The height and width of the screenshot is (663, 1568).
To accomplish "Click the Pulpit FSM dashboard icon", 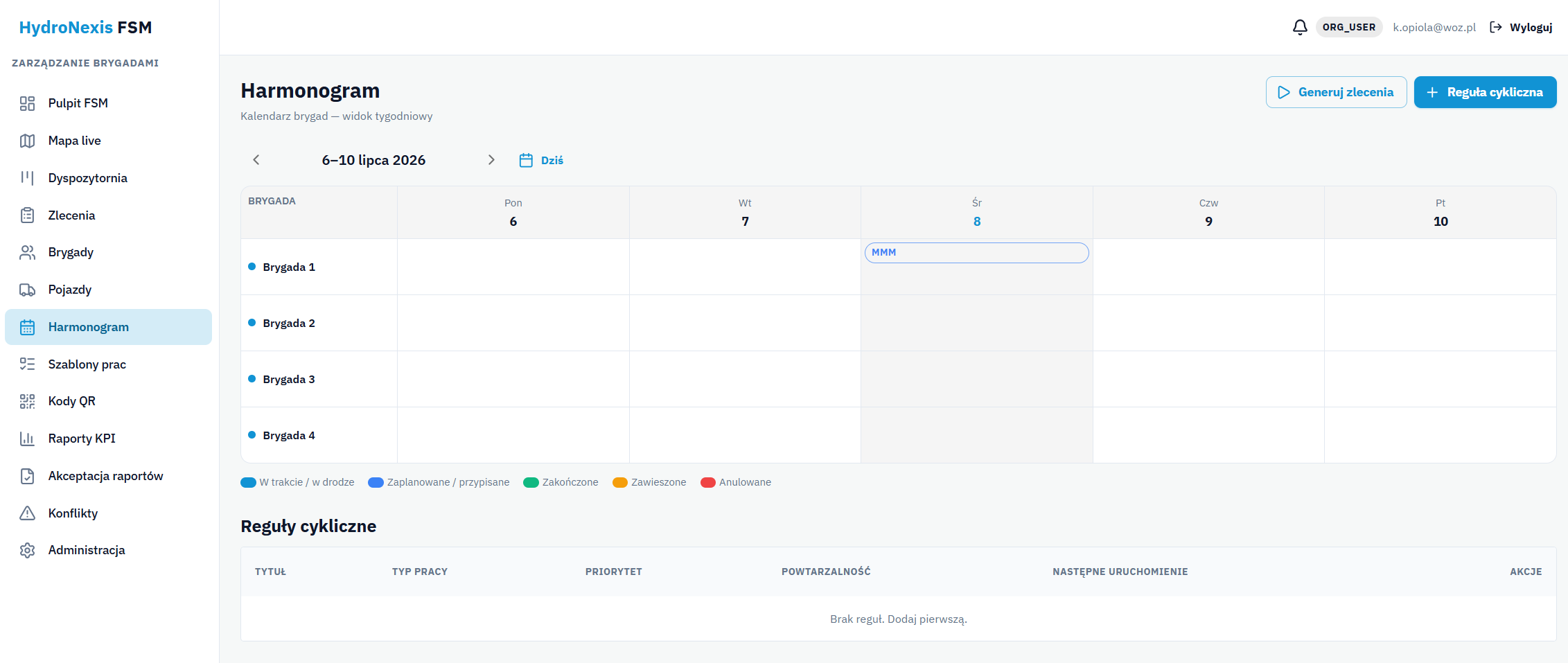I will [27, 103].
